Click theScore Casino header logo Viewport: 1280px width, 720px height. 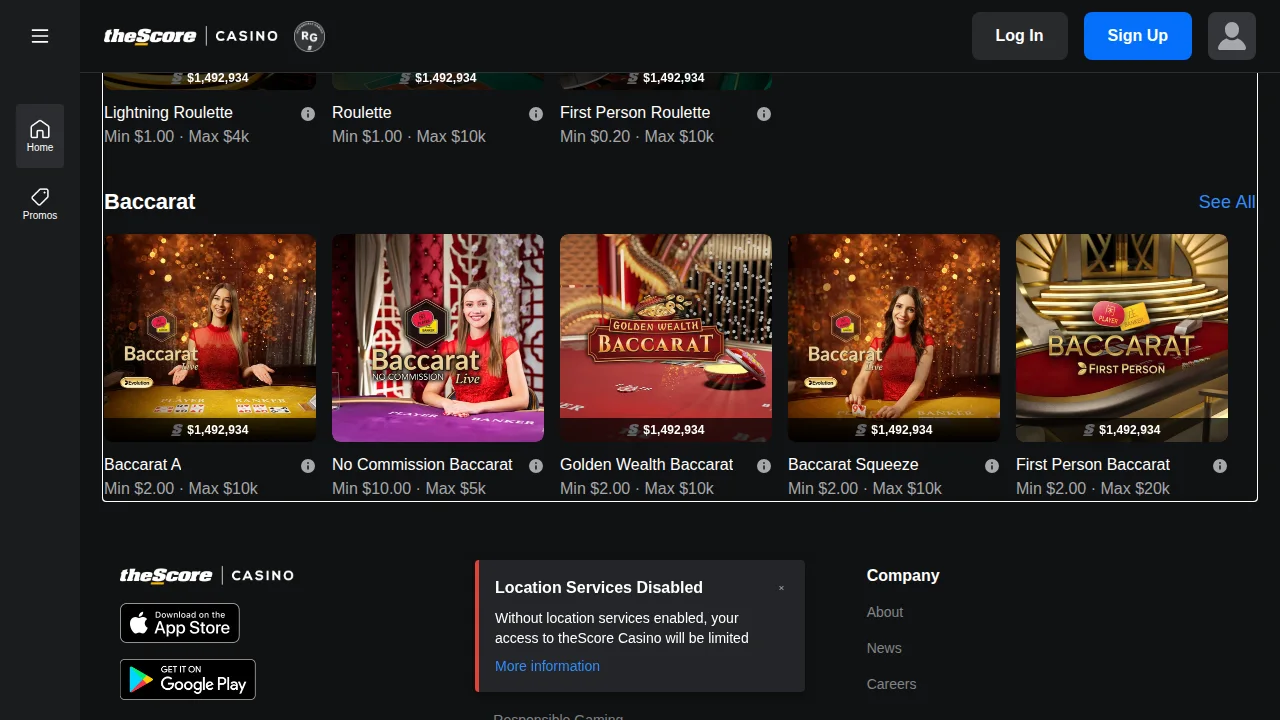[x=191, y=36]
